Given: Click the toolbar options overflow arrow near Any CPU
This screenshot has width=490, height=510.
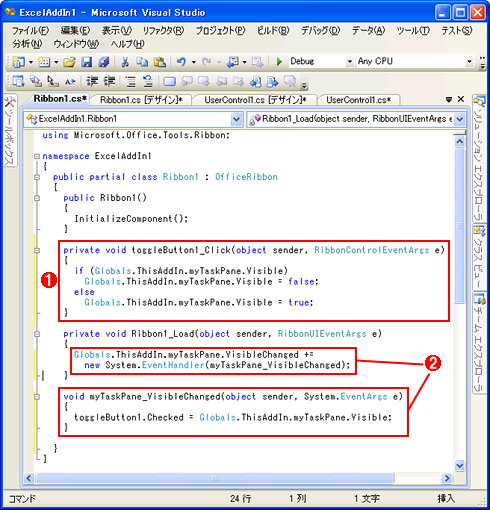Looking at the screenshot, I should point(483,63).
